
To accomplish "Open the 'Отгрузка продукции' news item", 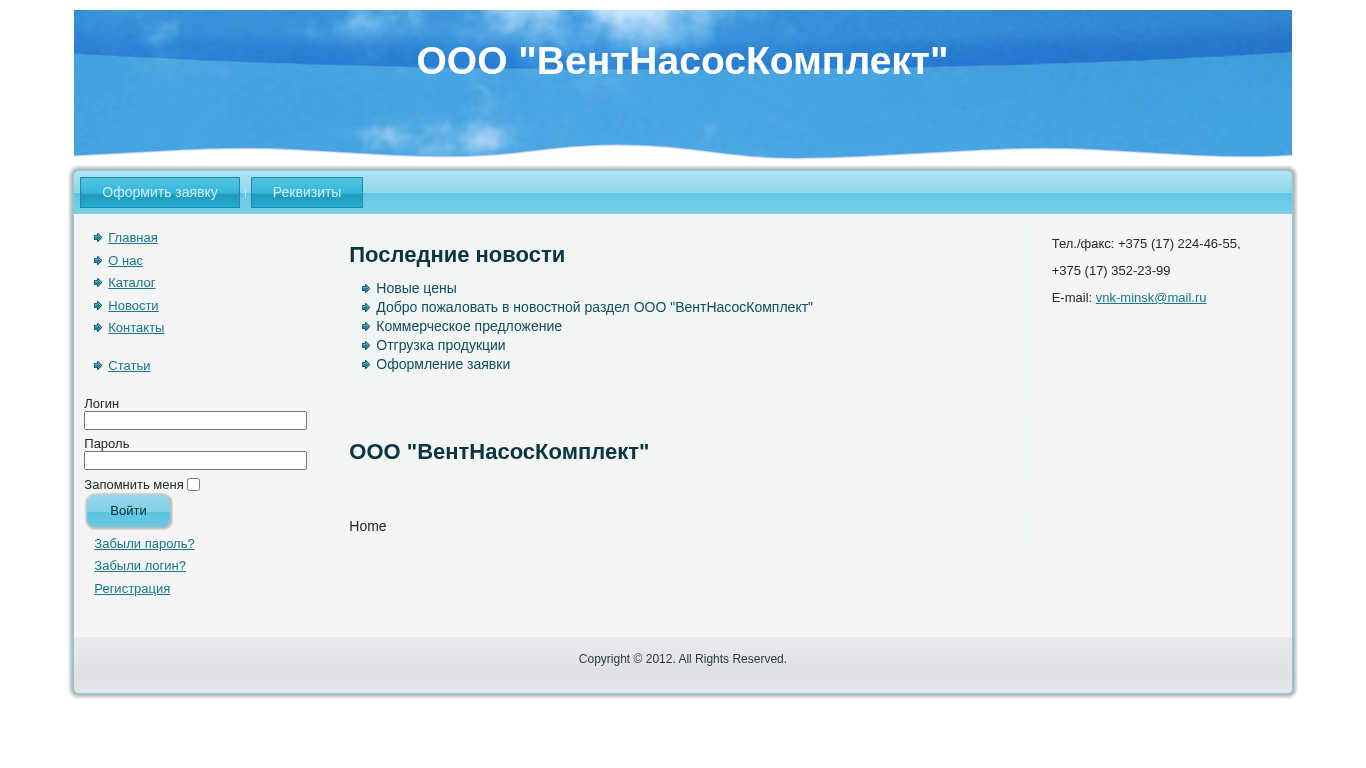I will coord(440,345).
